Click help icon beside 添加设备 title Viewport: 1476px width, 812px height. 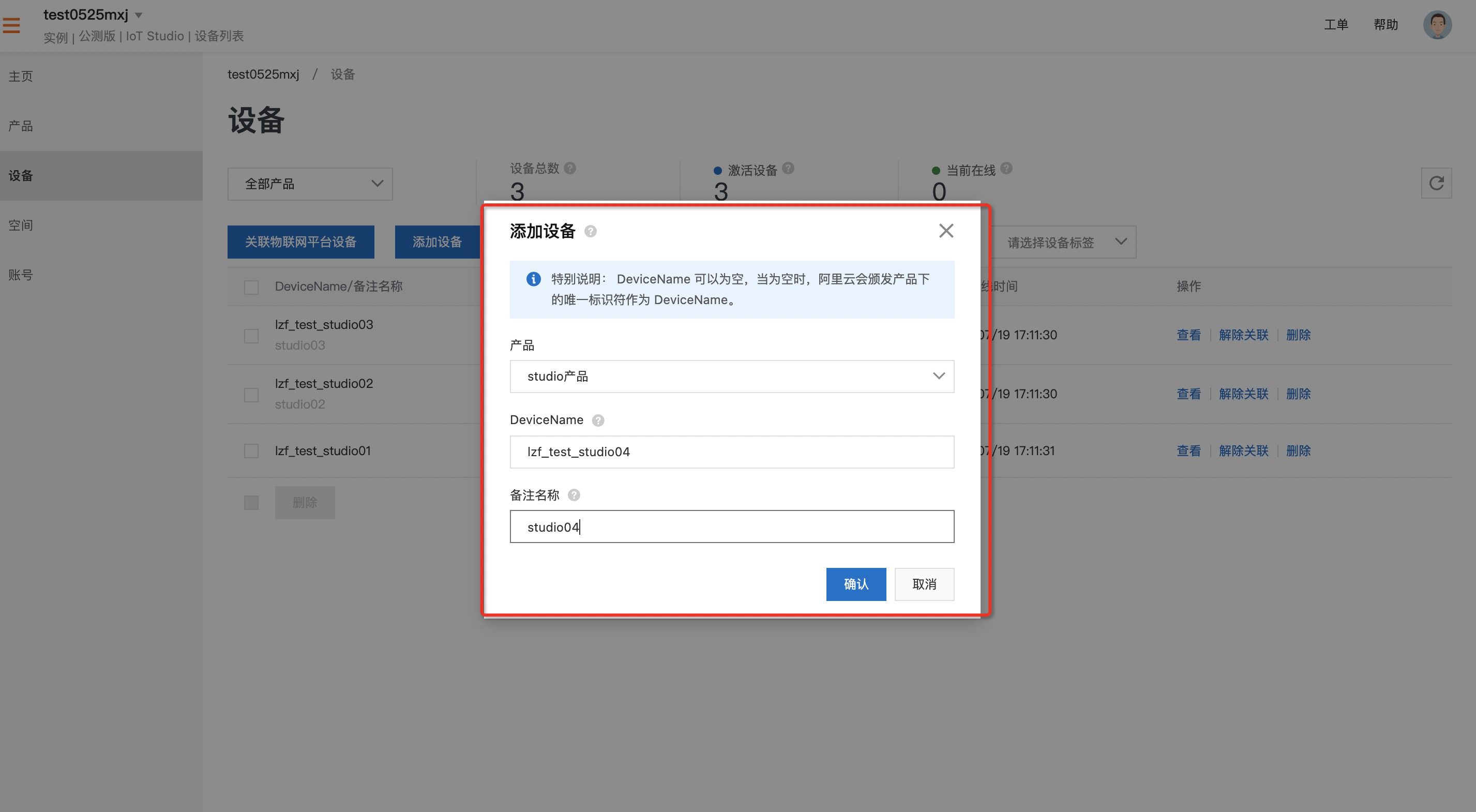590,232
